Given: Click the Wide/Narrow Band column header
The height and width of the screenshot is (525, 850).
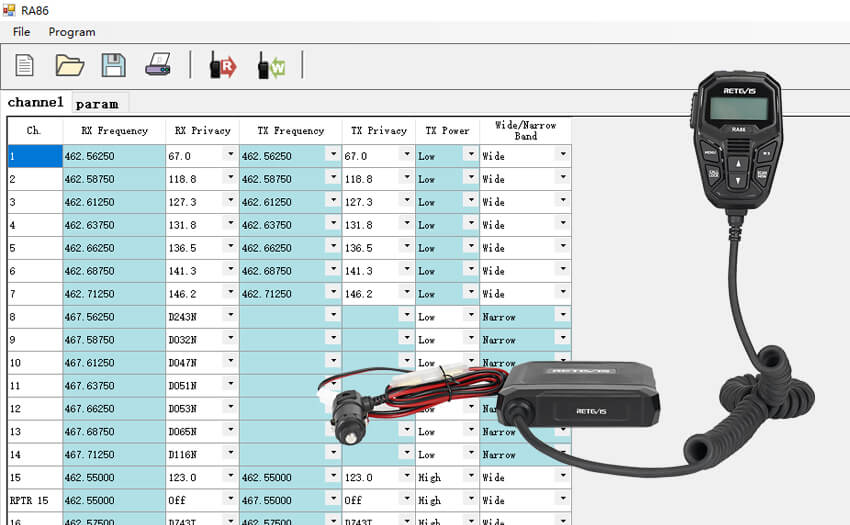Looking at the screenshot, I should point(525,131).
